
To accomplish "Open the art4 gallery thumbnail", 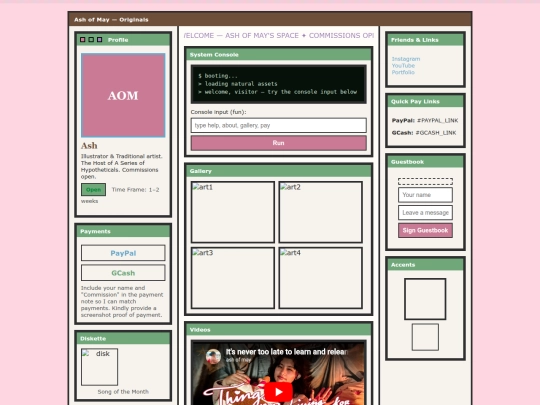I will coord(321,278).
